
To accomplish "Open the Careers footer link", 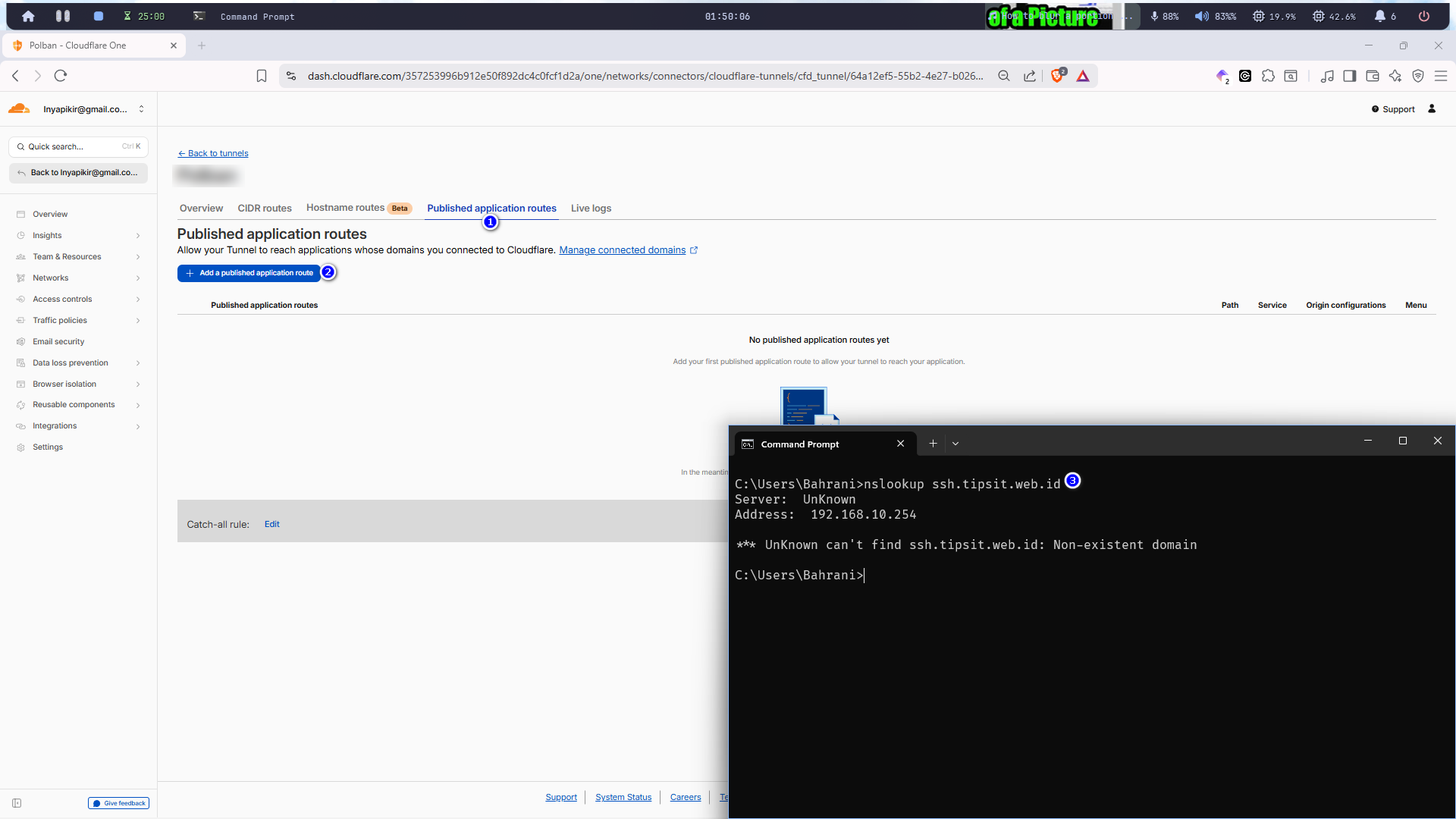I will [686, 797].
